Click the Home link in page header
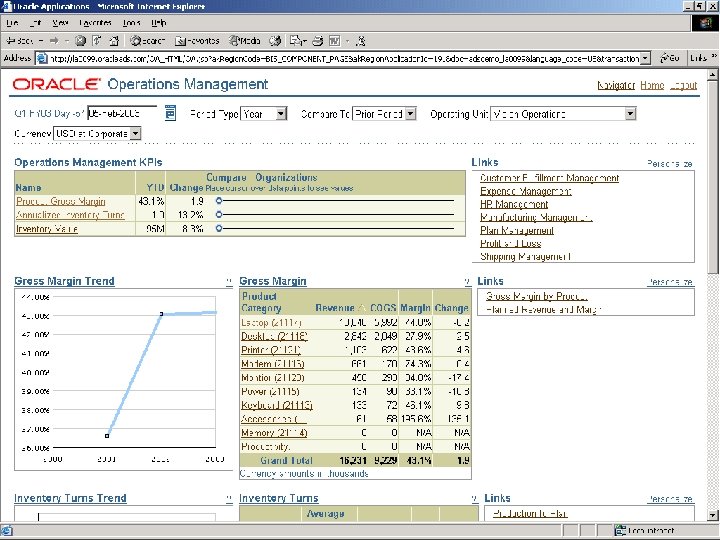720x540 pixels. [x=652, y=85]
